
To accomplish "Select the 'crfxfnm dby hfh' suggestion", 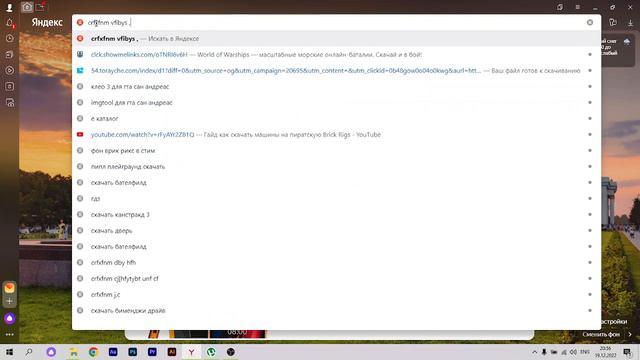I will coord(336,262).
